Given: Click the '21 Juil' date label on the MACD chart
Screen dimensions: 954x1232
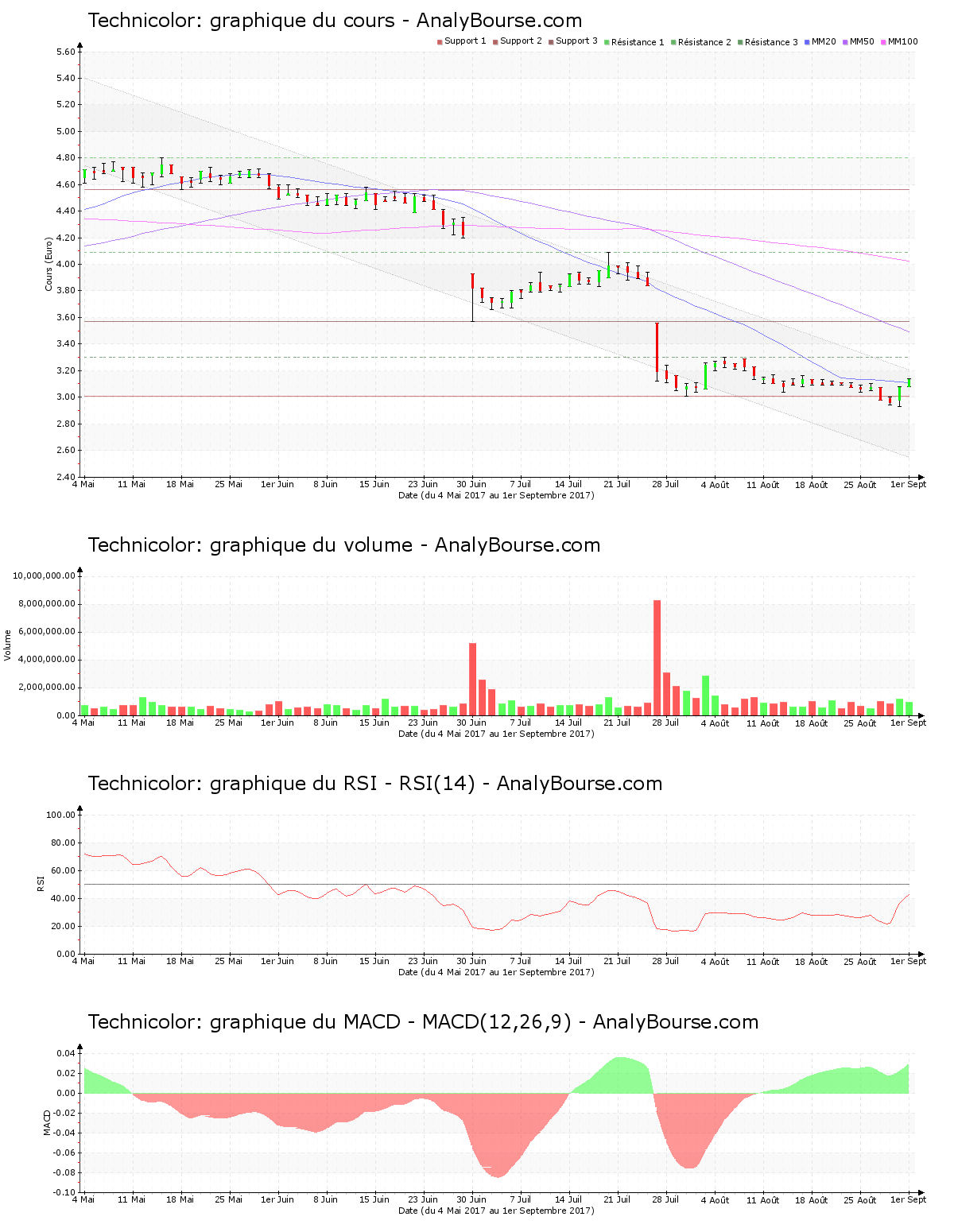Looking at the screenshot, I should click(617, 1200).
